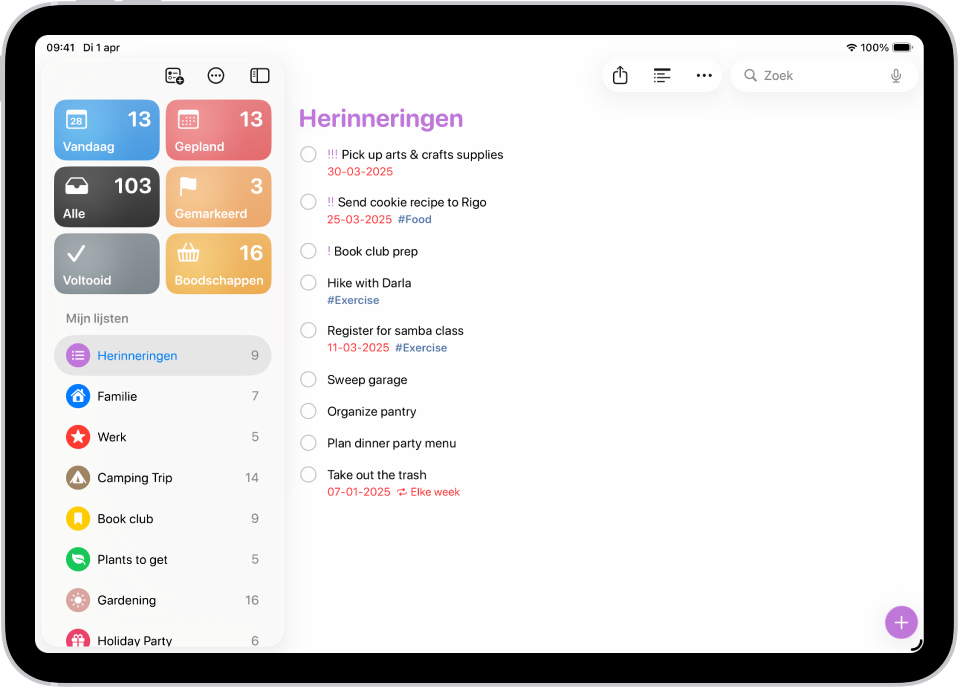Toggle the sidebar visibility icon
The width and height of the screenshot is (960, 692).
pos(259,75)
